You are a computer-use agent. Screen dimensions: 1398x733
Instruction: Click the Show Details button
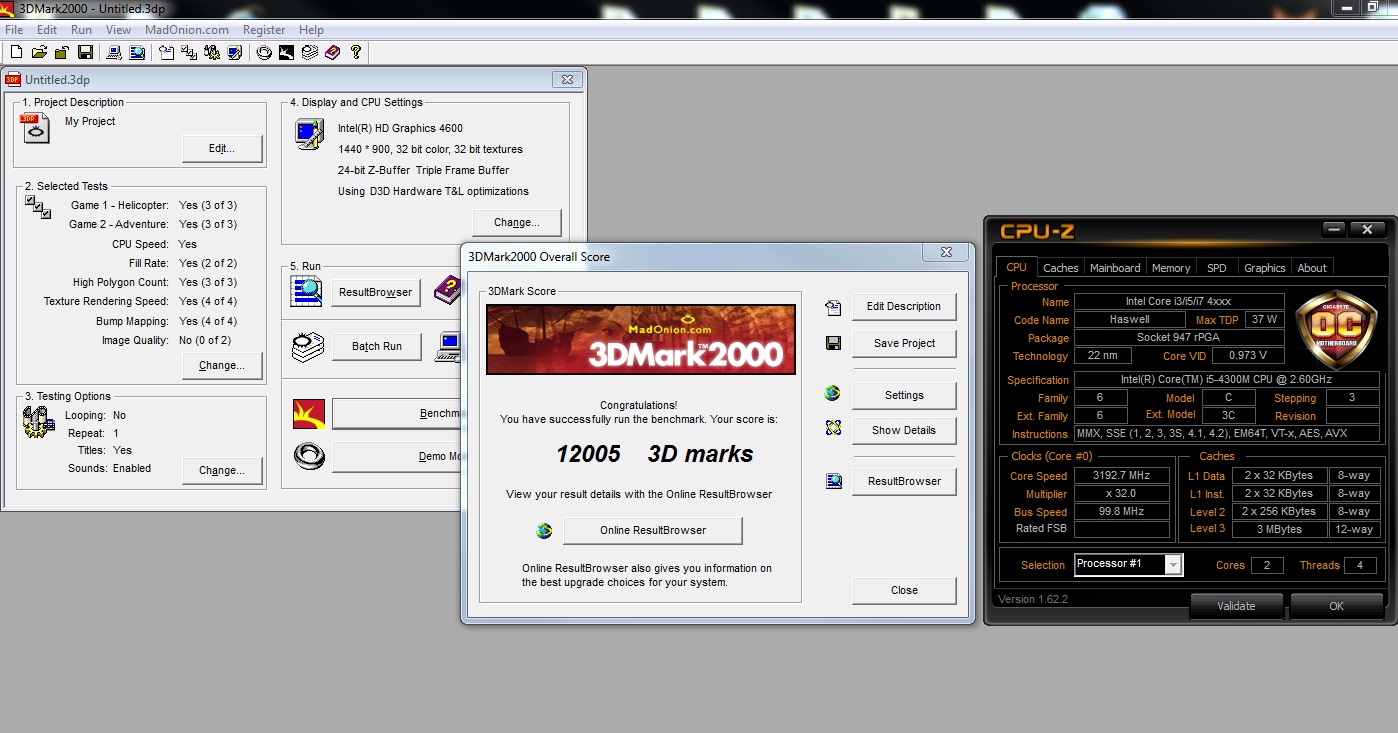904,430
